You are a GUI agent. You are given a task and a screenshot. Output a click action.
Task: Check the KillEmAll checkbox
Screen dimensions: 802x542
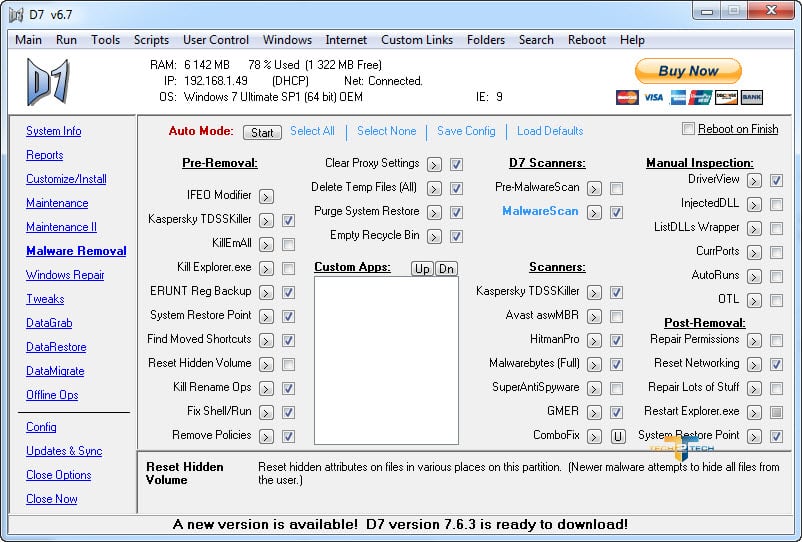click(288, 244)
